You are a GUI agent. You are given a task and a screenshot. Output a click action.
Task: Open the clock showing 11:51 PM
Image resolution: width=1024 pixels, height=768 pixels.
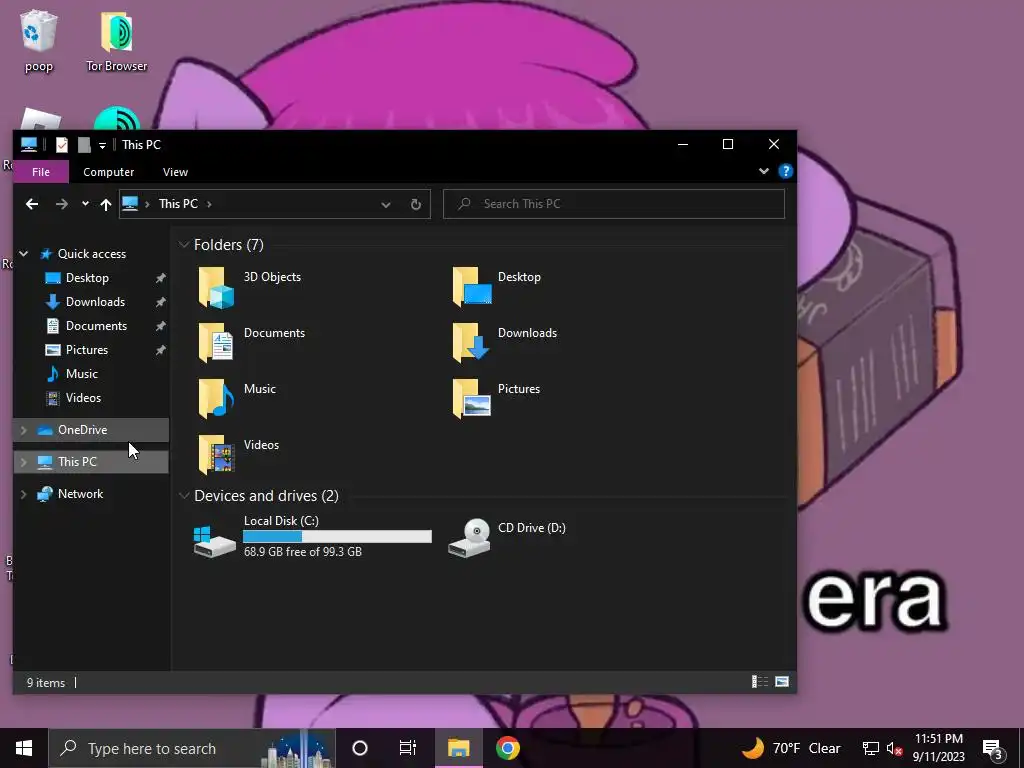938,748
